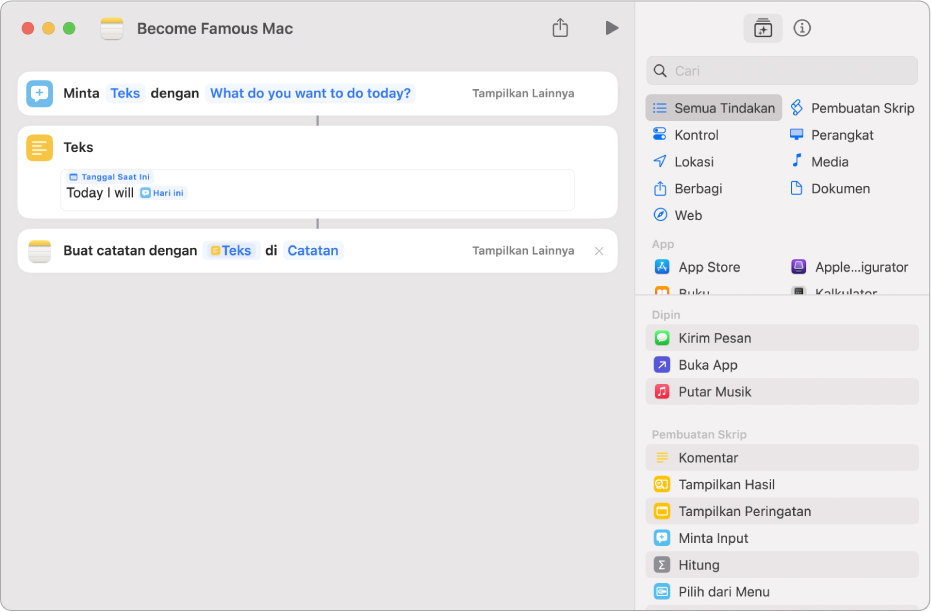Click the Putar Musik music icon
The height and width of the screenshot is (612, 931).
pos(662,392)
